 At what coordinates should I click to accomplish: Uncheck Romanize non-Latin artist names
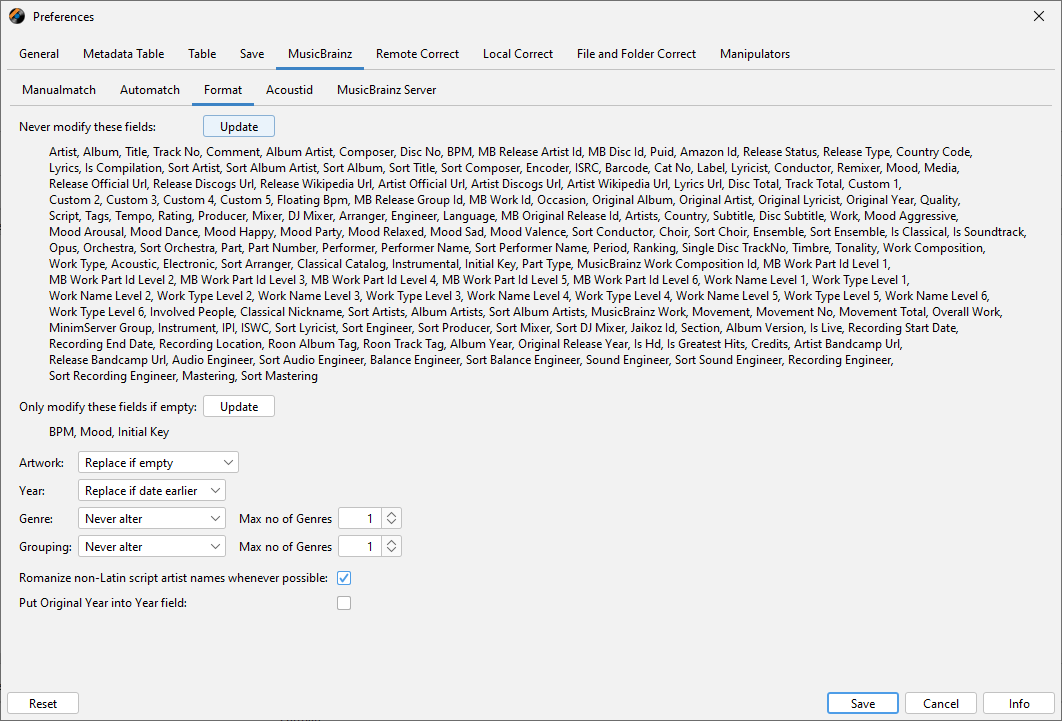pos(344,578)
